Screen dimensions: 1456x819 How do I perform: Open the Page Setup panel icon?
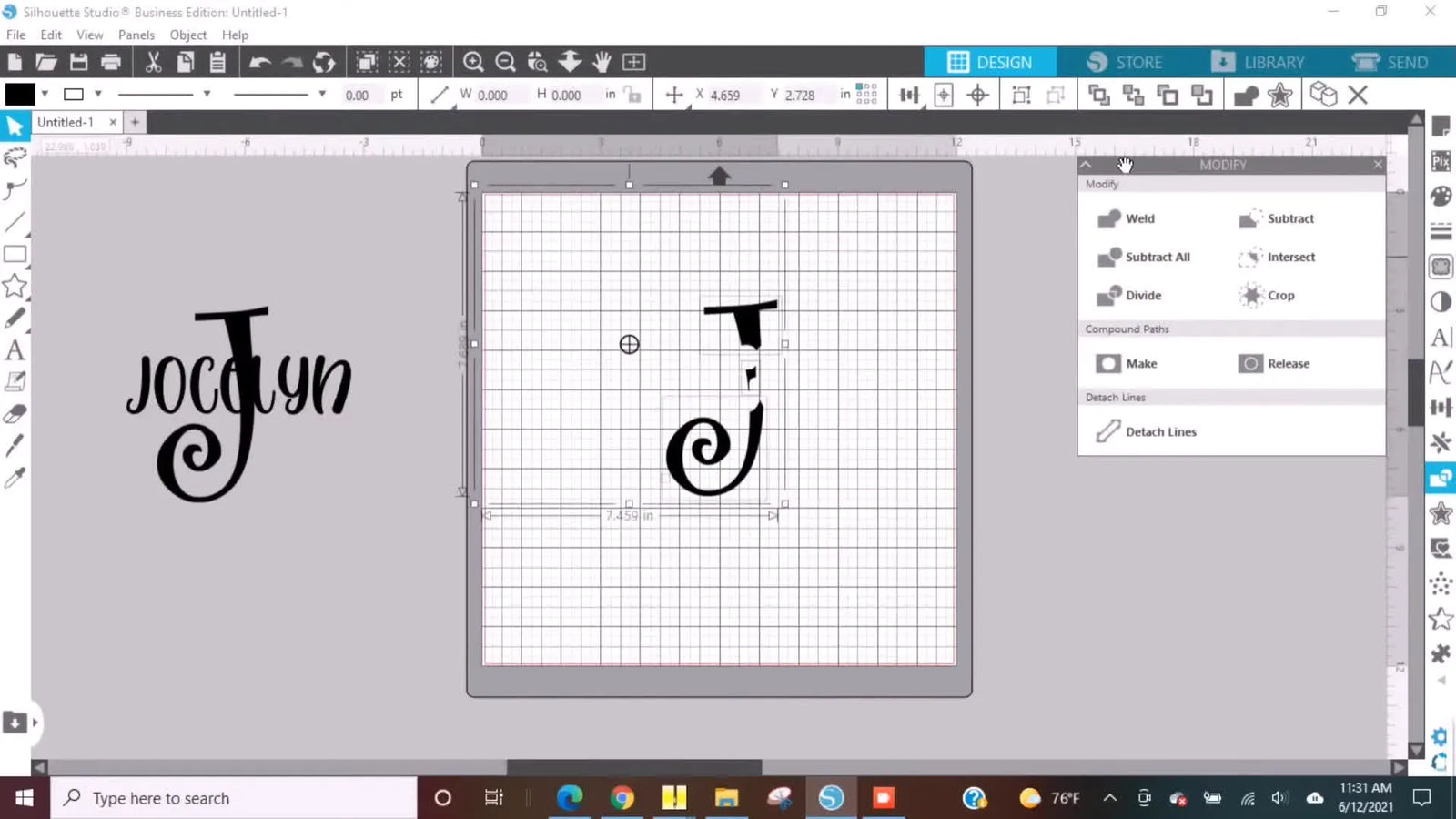1441,126
